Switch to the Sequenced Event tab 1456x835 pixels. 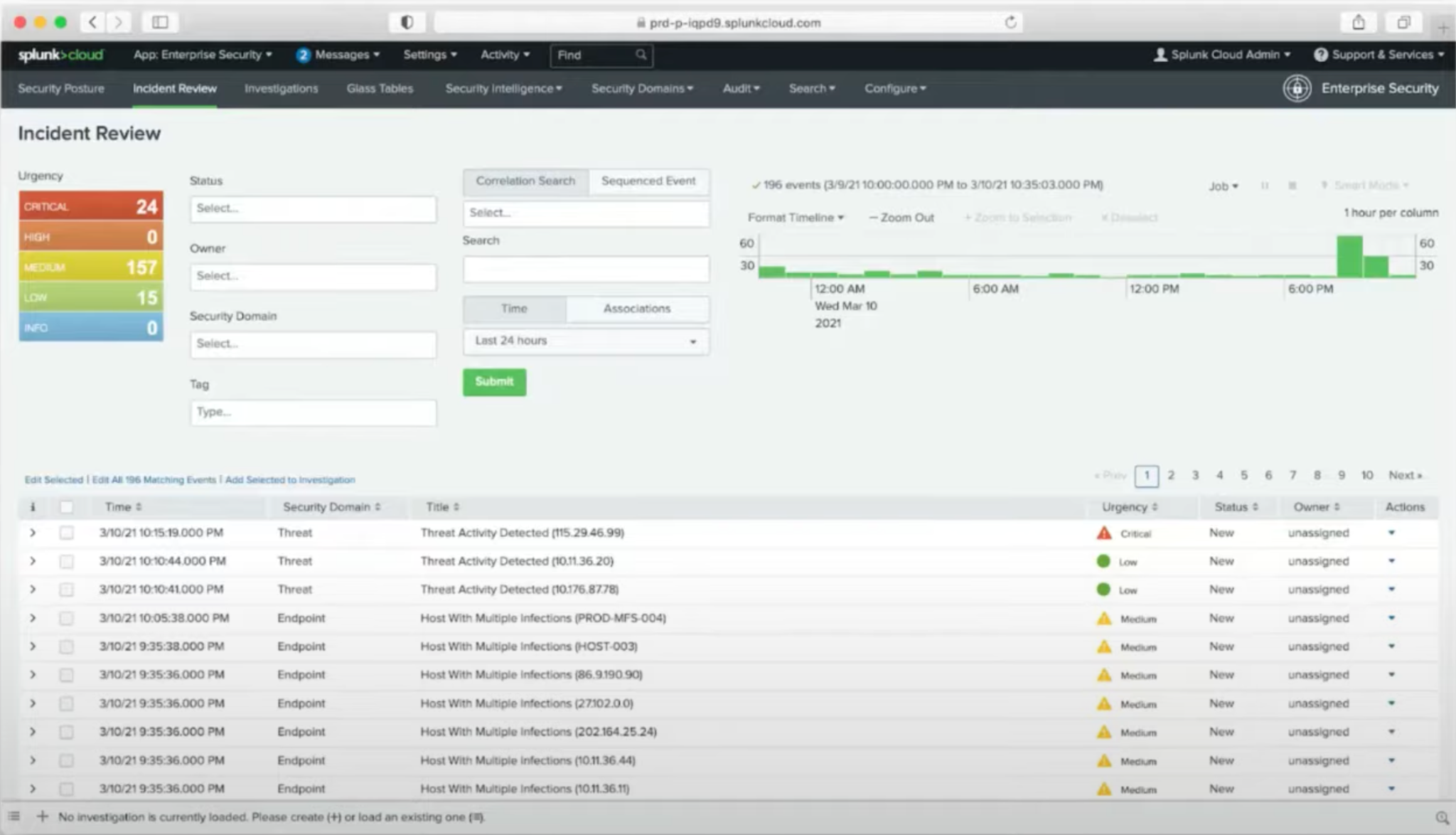tap(648, 181)
